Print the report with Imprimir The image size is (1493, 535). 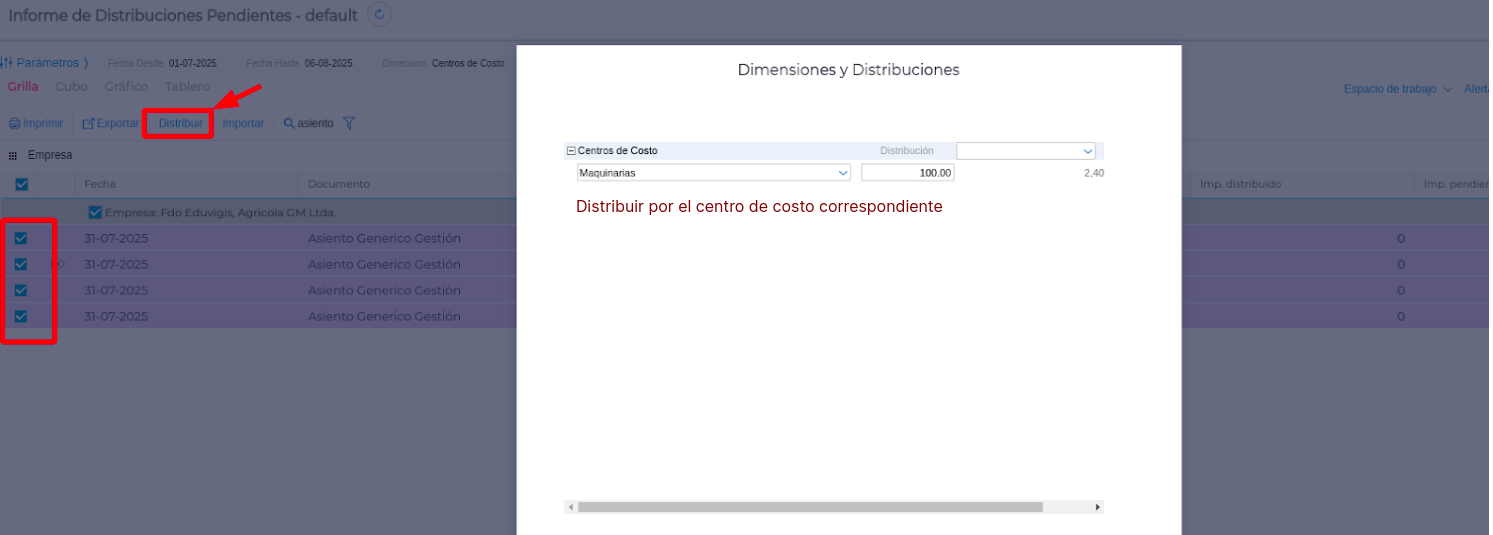click(36, 124)
